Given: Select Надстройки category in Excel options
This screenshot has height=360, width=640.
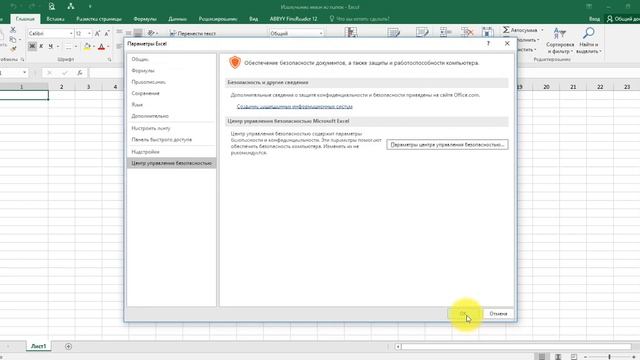Looking at the screenshot, I should point(171,152).
